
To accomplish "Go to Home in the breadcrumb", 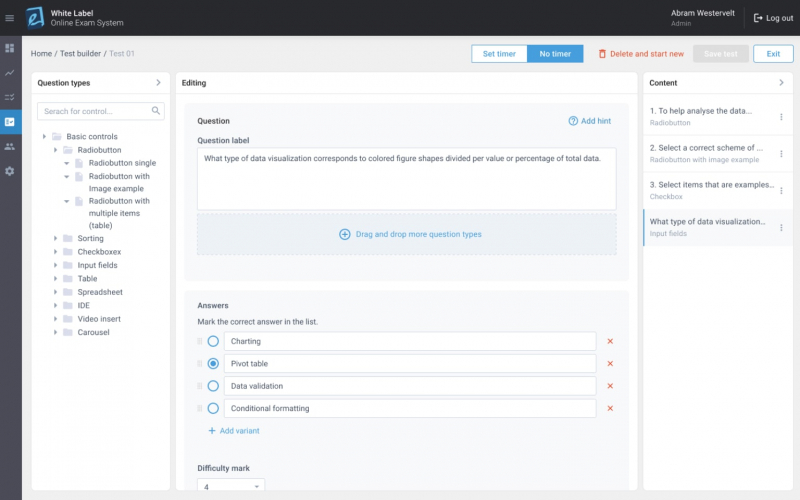I will pyautogui.click(x=41, y=54).
